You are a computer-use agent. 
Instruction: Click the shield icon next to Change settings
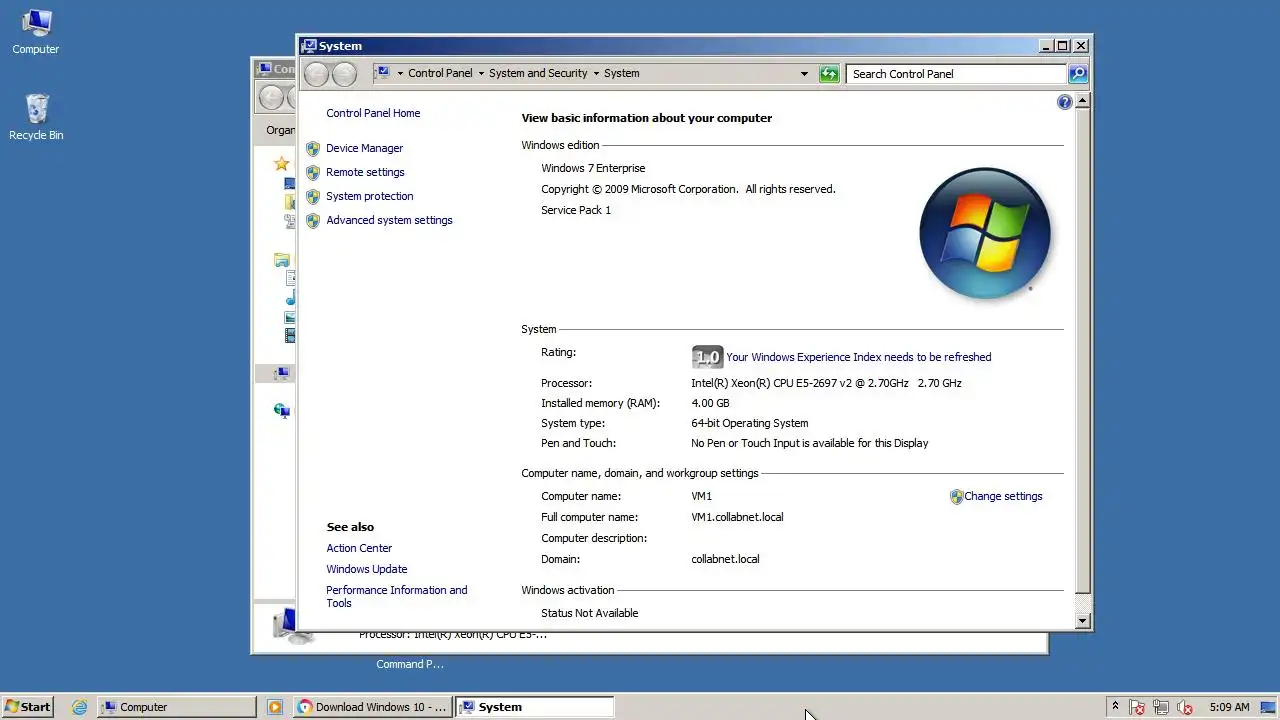point(956,496)
